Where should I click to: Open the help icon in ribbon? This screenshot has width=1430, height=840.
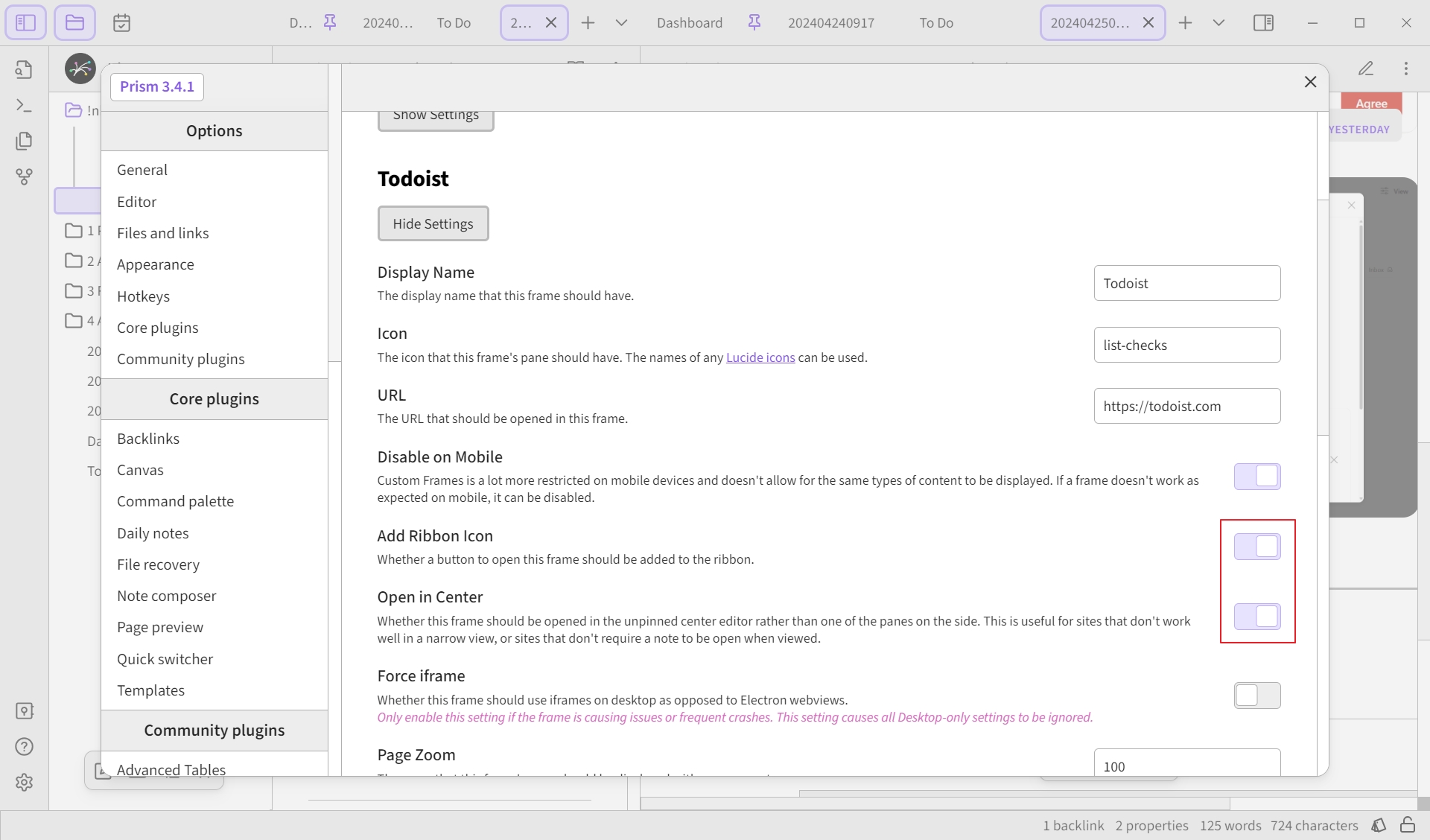pyautogui.click(x=24, y=746)
